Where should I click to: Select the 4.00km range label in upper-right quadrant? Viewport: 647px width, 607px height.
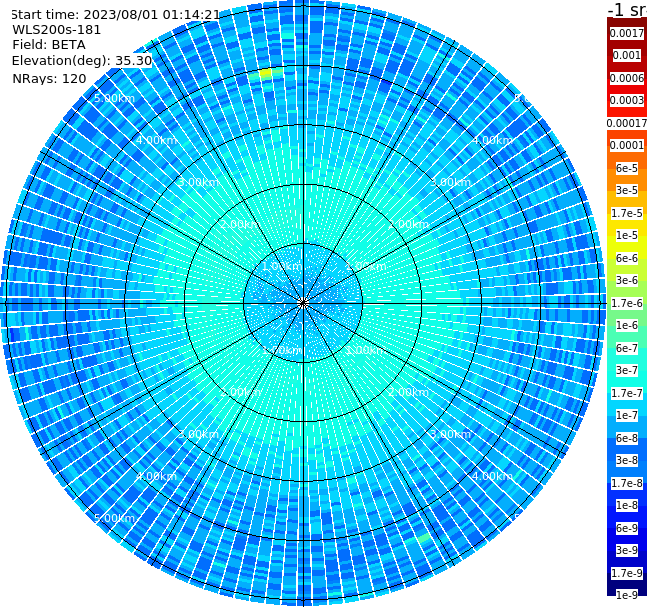(492, 140)
